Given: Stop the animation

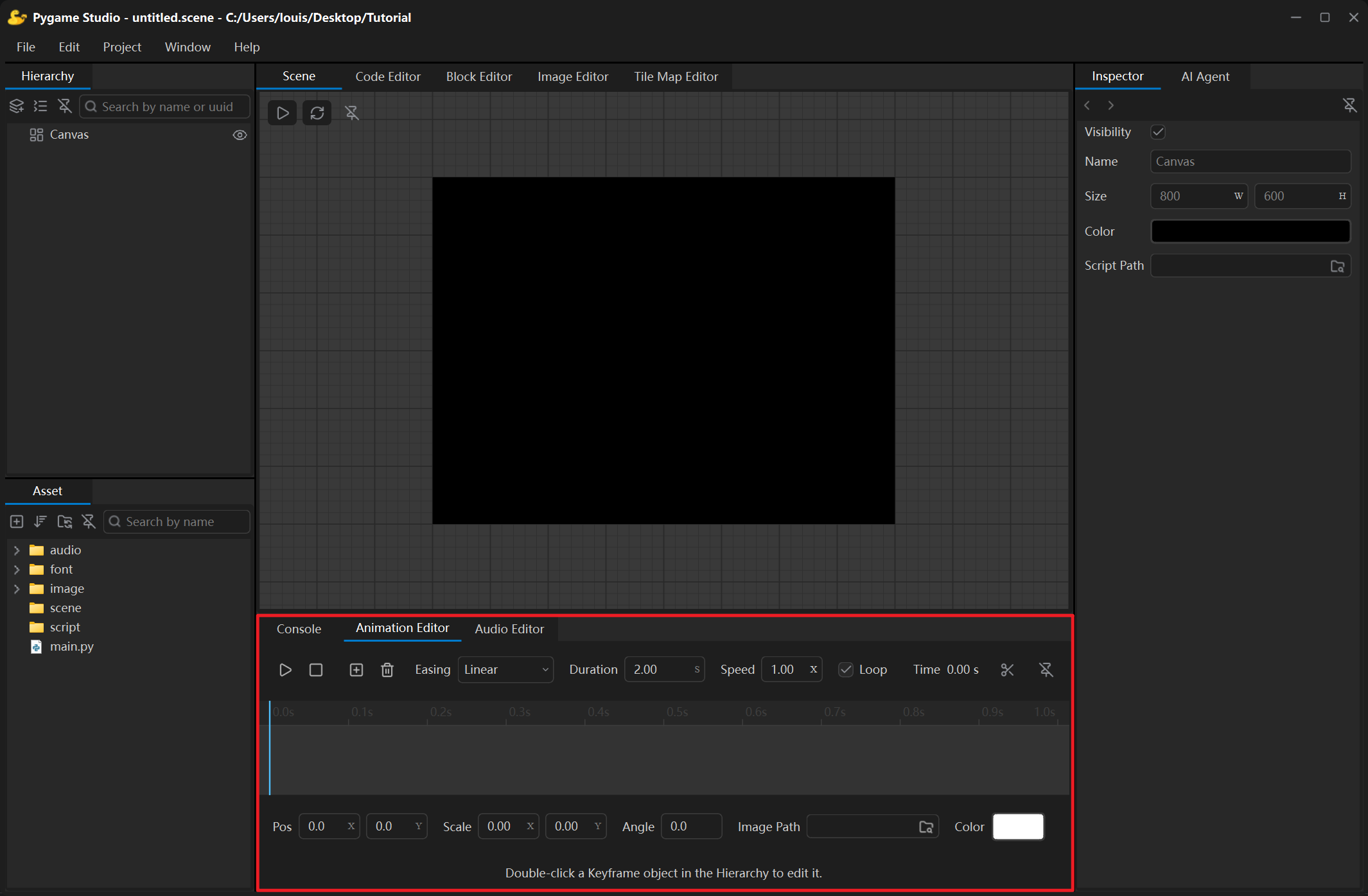Looking at the screenshot, I should point(316,670).
